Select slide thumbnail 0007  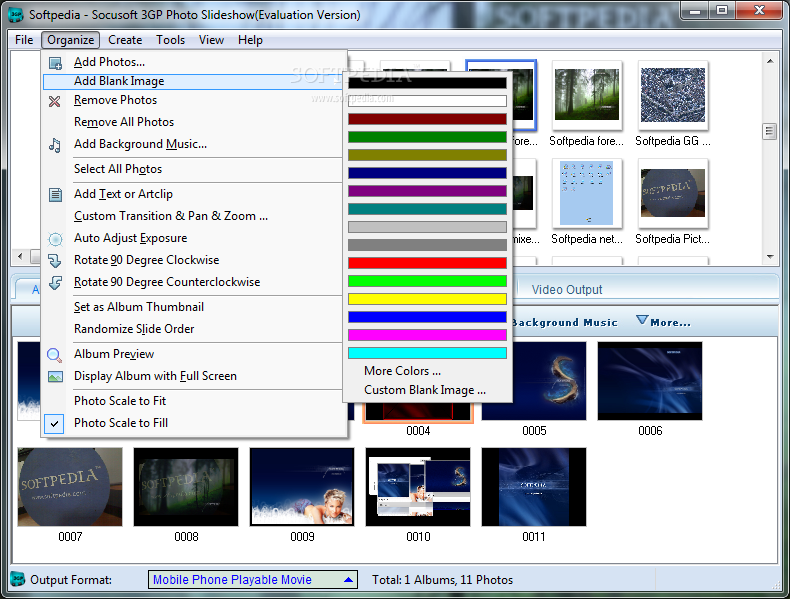[70, 487]
